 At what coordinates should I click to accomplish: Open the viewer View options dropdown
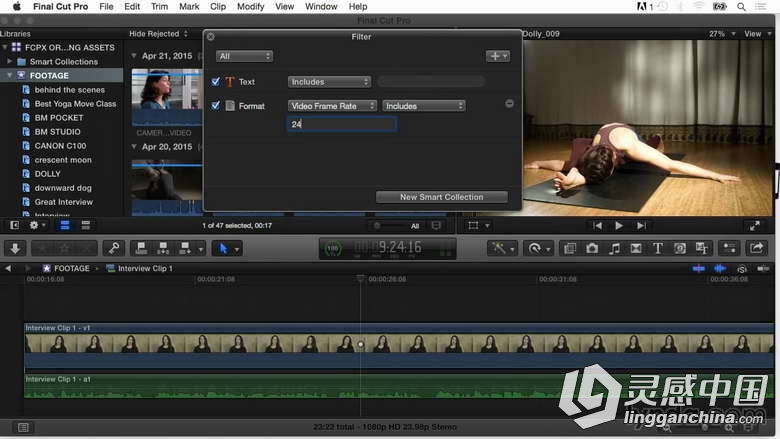(758, 34)
